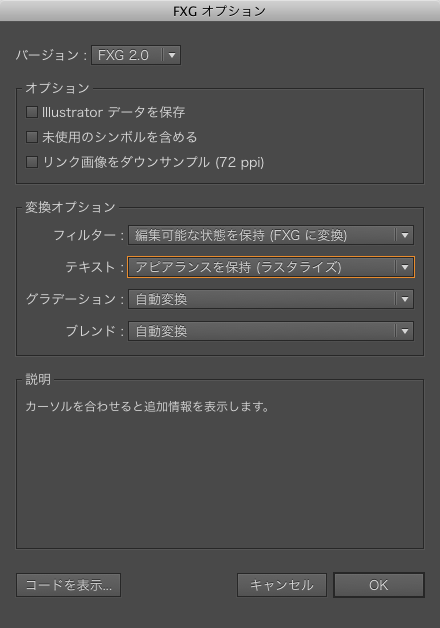Click the arrow next to FXG 2.0
440x628 pixels.
172,55
